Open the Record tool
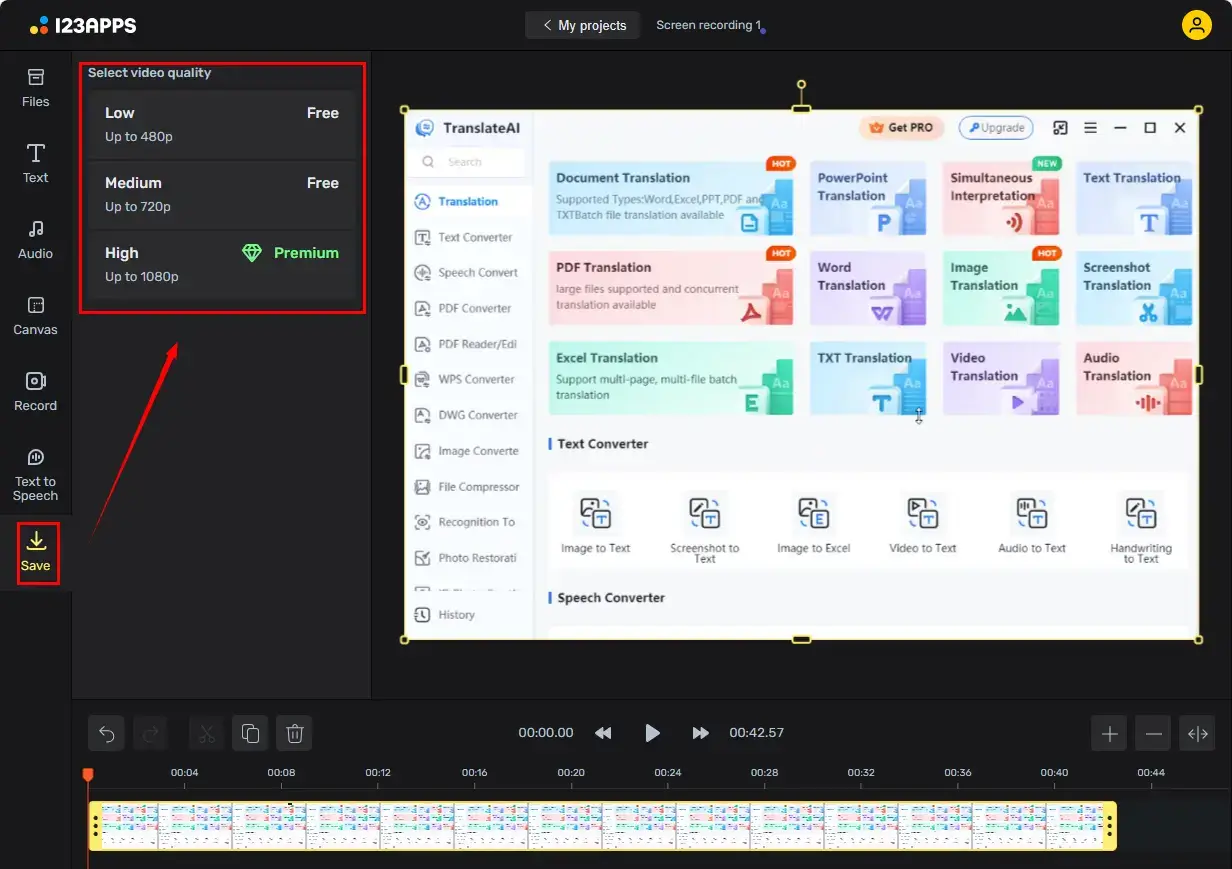Screen dimensions: 1232x869 click(35, 392)
